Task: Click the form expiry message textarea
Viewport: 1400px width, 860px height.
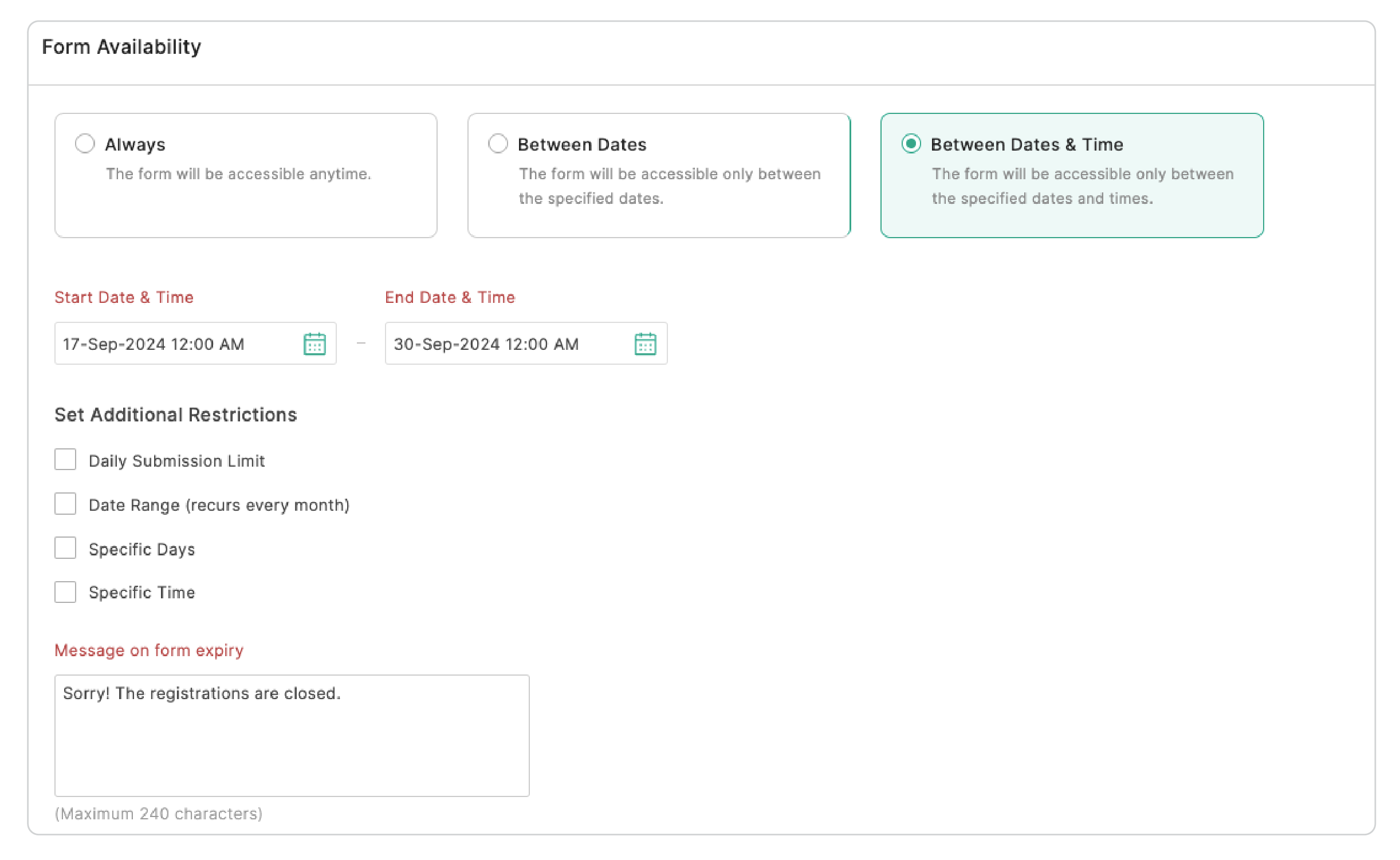Action: point(292,736)
